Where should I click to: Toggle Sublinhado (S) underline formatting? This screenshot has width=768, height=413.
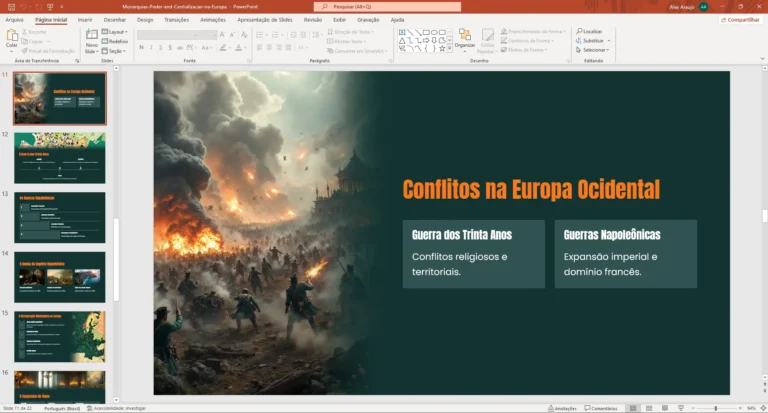click(x=160, y=48)
